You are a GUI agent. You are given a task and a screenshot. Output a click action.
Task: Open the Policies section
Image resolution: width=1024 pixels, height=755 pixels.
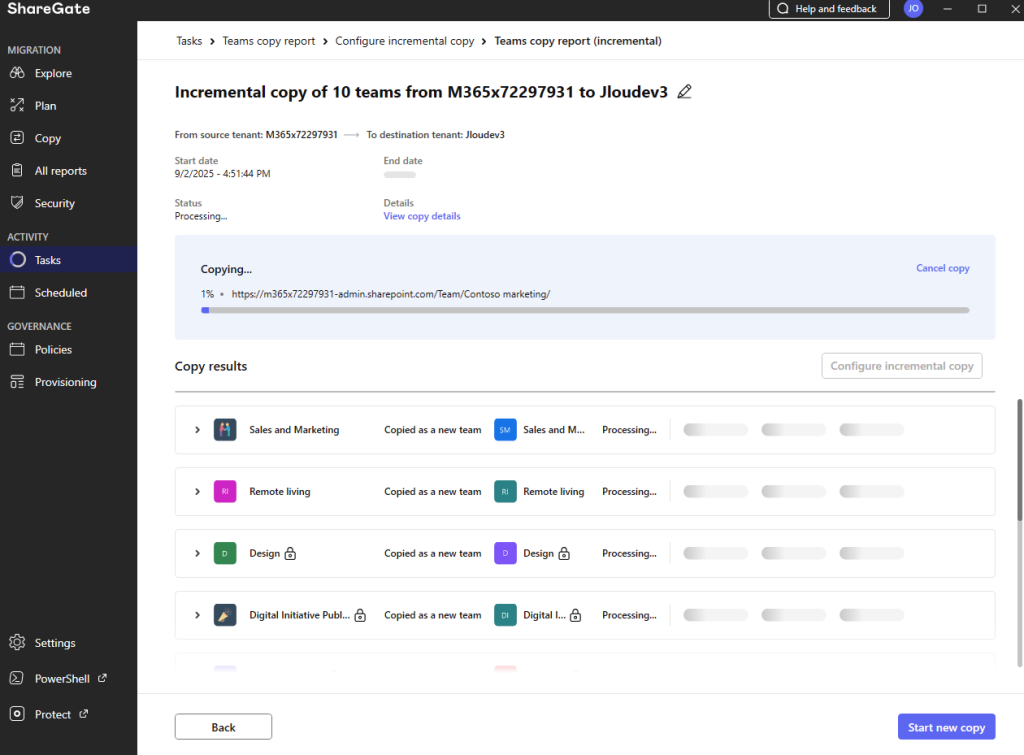pos(69,349)
